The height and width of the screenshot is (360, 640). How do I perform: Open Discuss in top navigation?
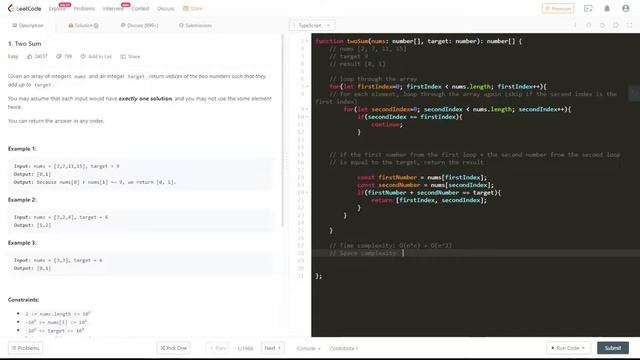point(166,9)
